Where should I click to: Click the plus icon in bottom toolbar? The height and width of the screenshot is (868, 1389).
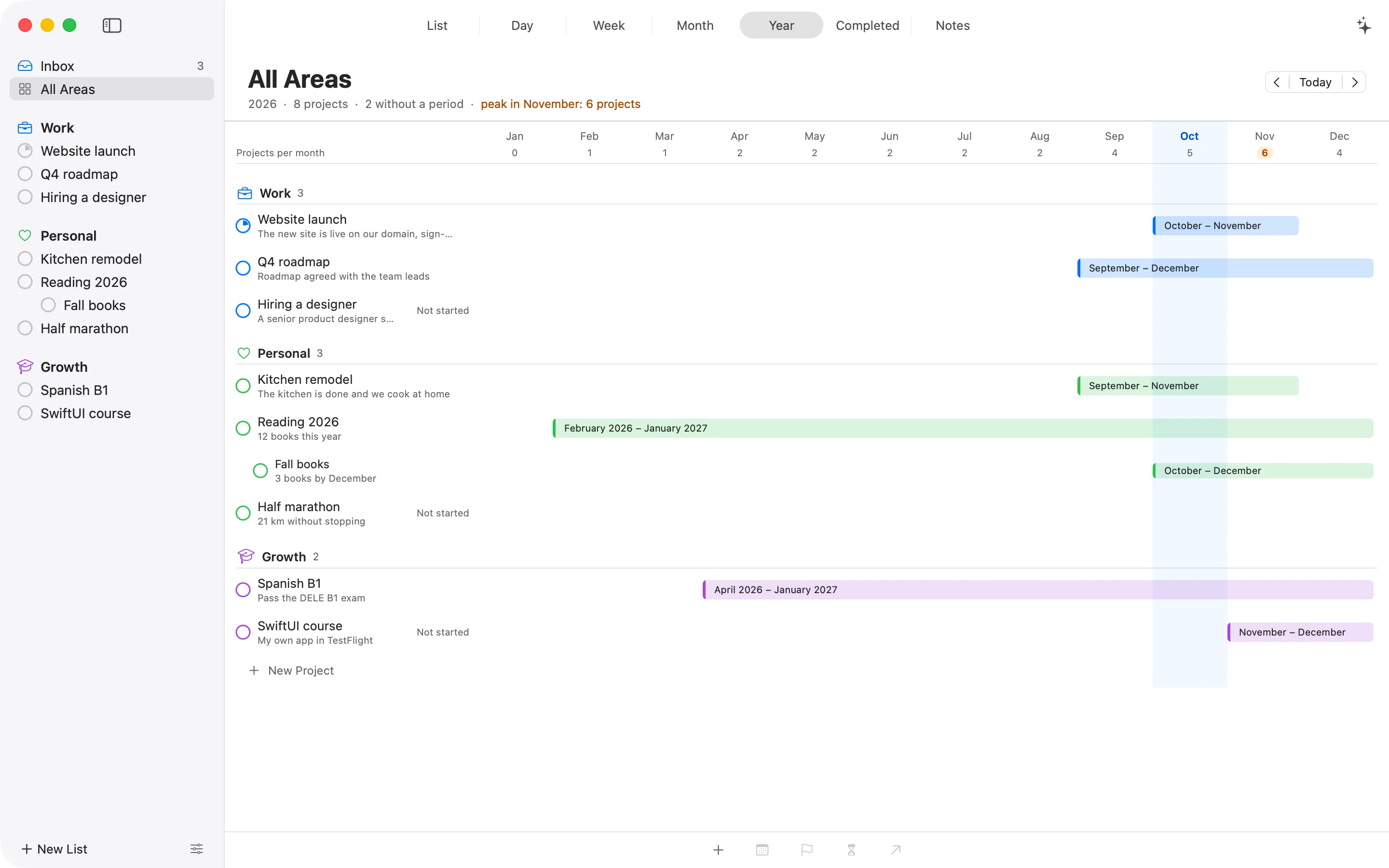(x=718, y=850)
